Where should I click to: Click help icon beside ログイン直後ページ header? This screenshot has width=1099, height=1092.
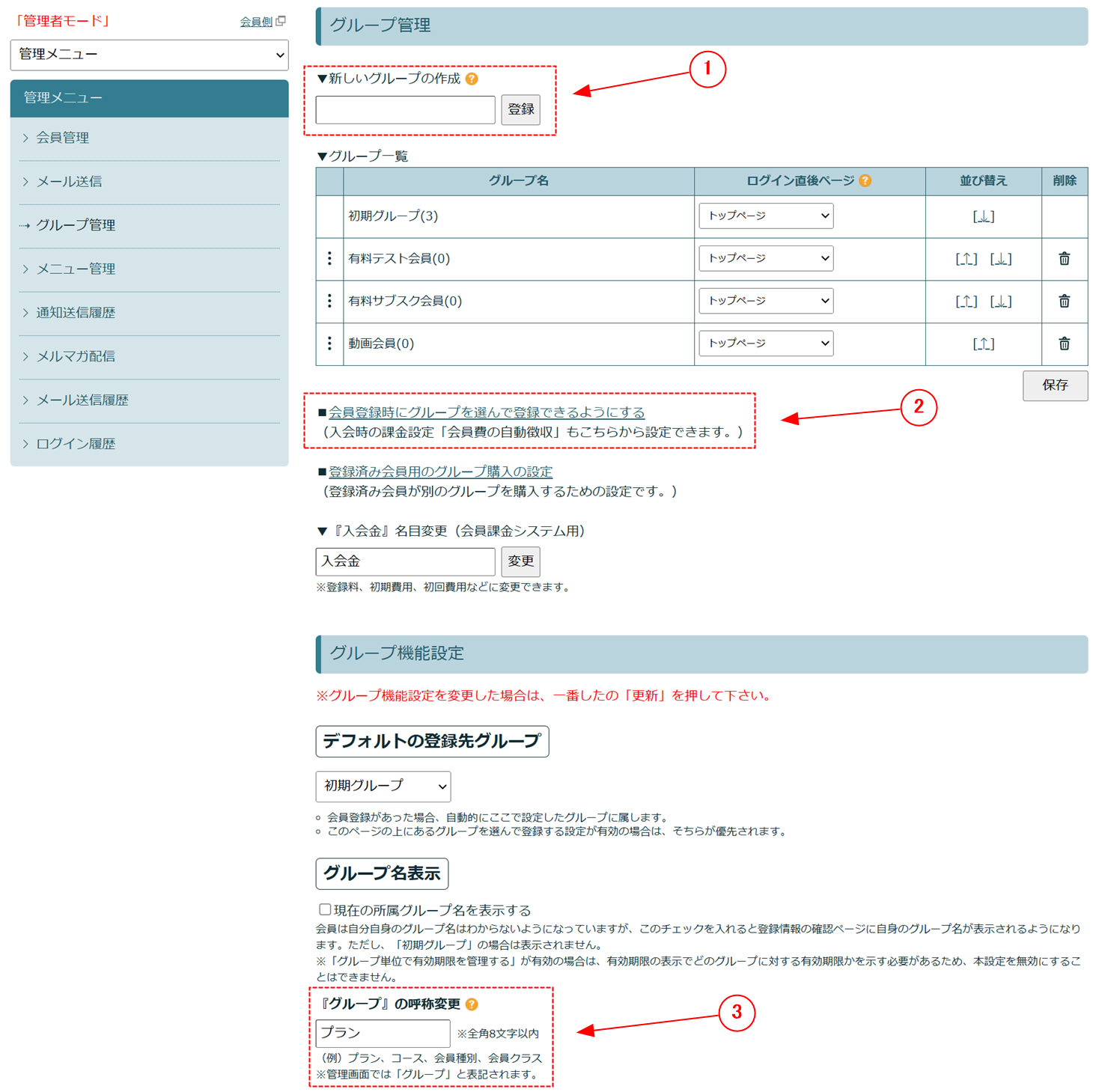coord(865,180)
